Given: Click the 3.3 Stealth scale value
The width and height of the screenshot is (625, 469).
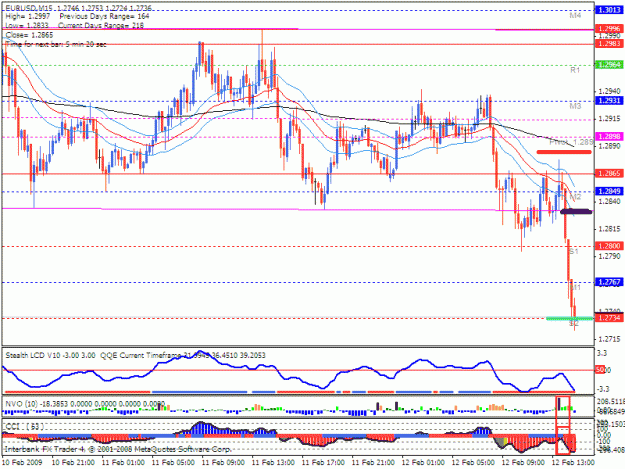Looking at the screenshot, I should click(602, 353).
